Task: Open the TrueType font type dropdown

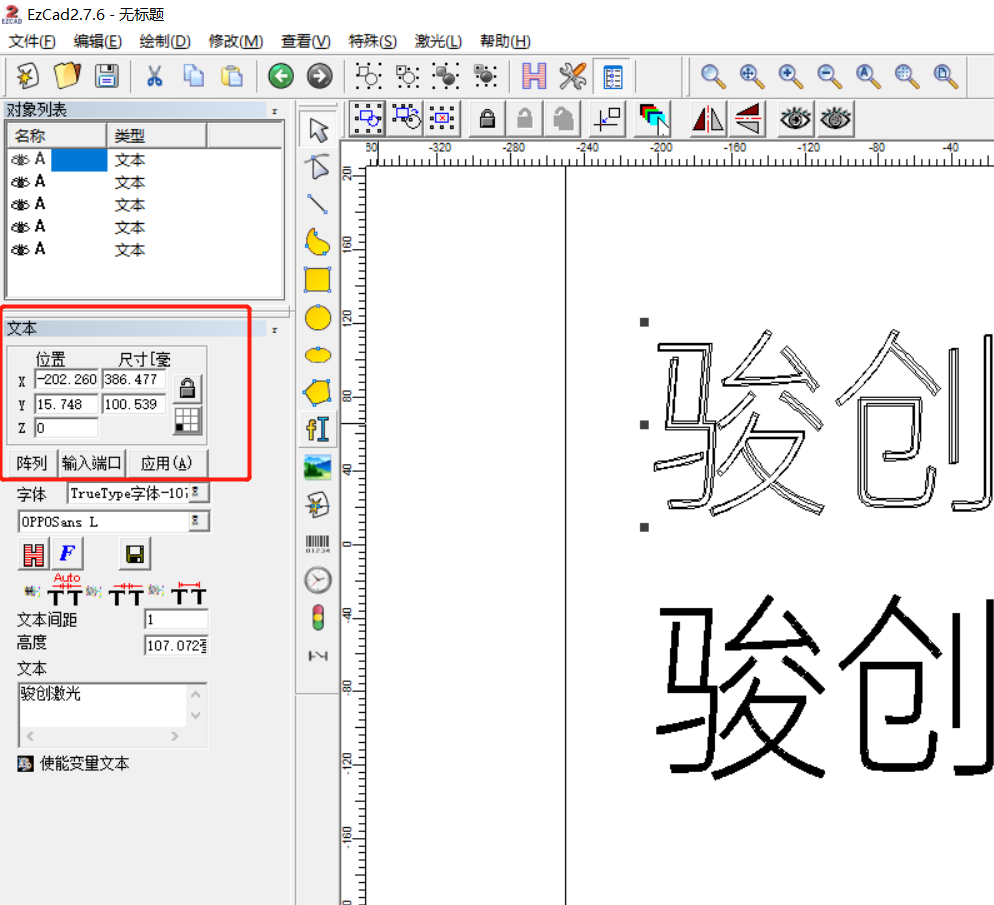Action: click(x=198, y=492)
